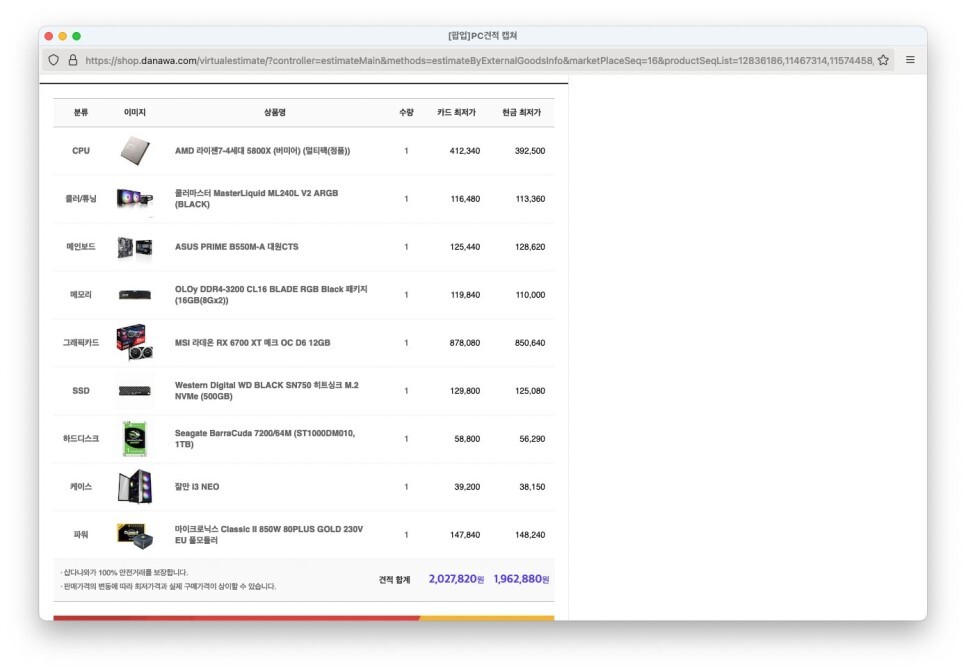The image size is (966, 672).
Task: Click the cash total 1,962,880원
Action: (521, 579)
